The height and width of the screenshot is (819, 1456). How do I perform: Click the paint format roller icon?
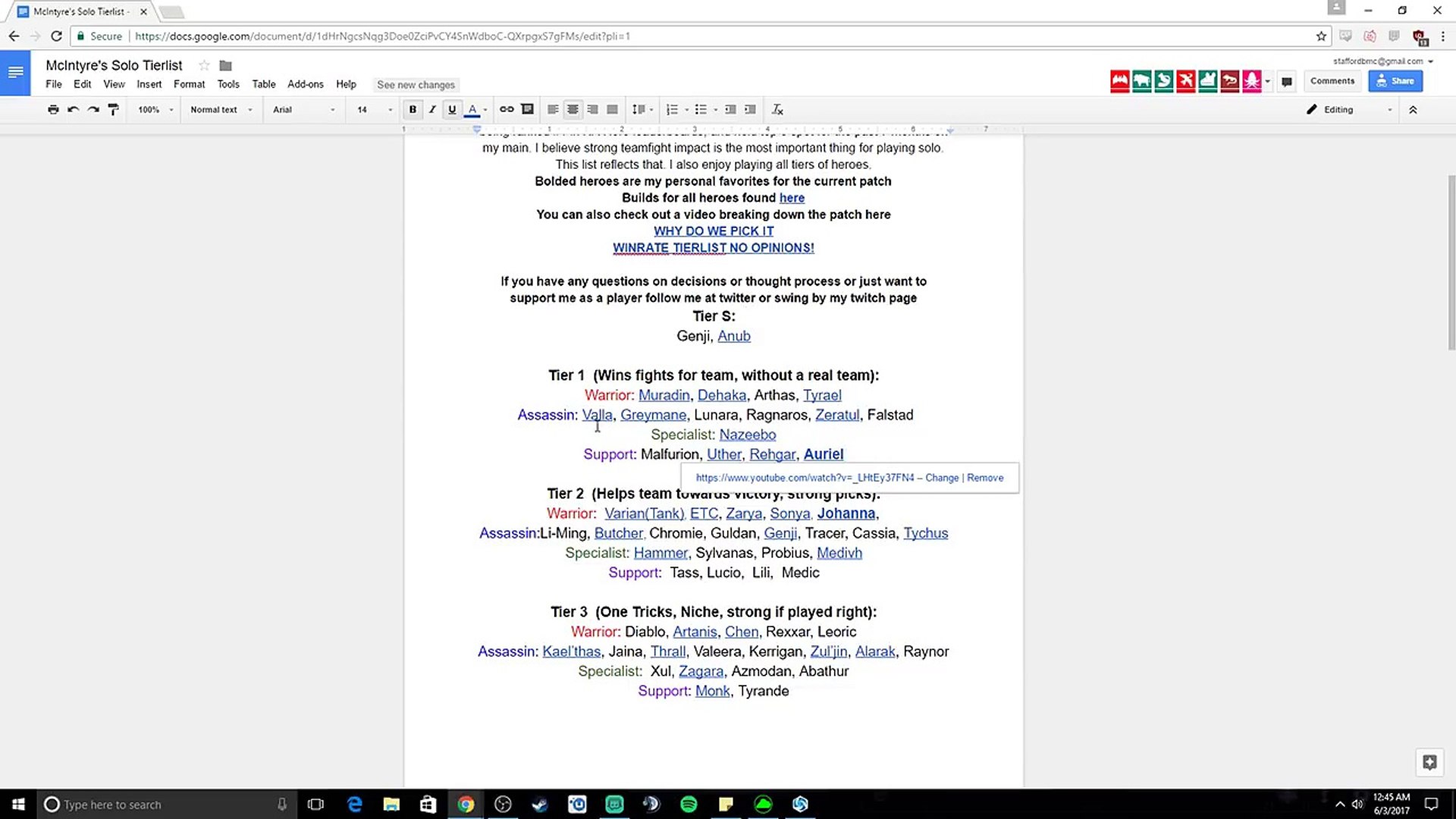click(x=114, y=109)
